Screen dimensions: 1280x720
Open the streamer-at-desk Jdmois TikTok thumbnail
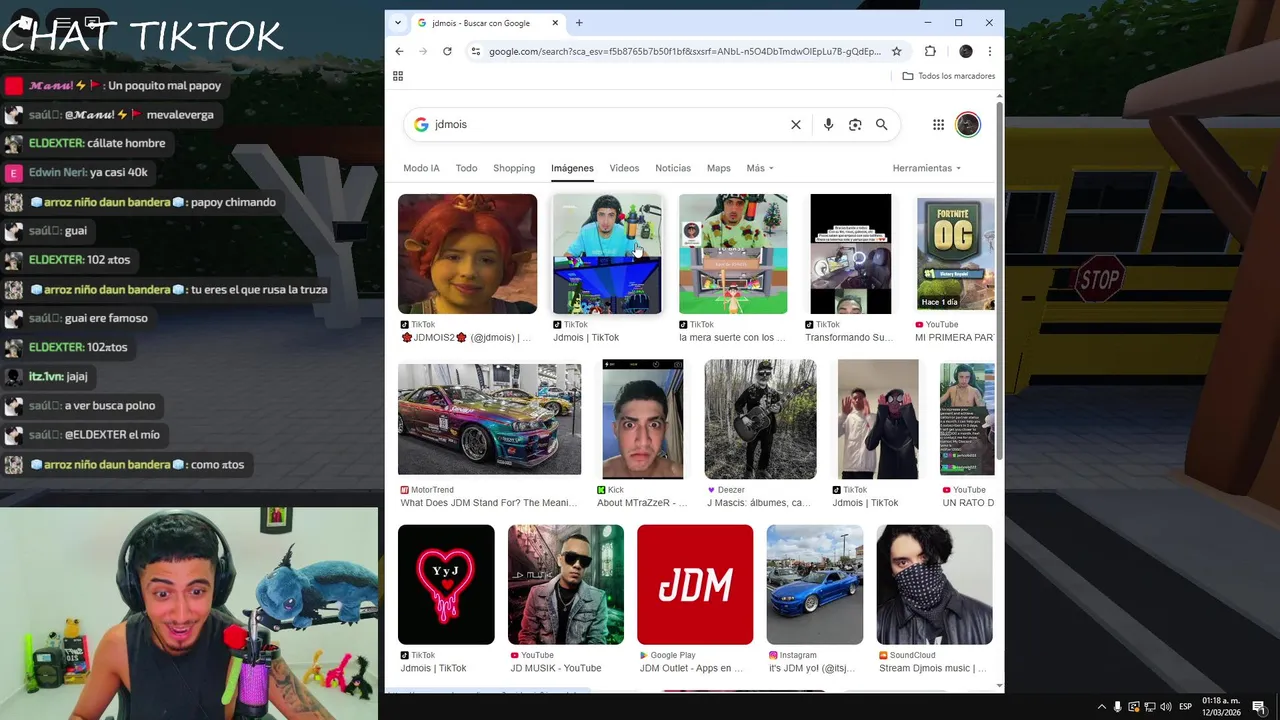point(607,254)
